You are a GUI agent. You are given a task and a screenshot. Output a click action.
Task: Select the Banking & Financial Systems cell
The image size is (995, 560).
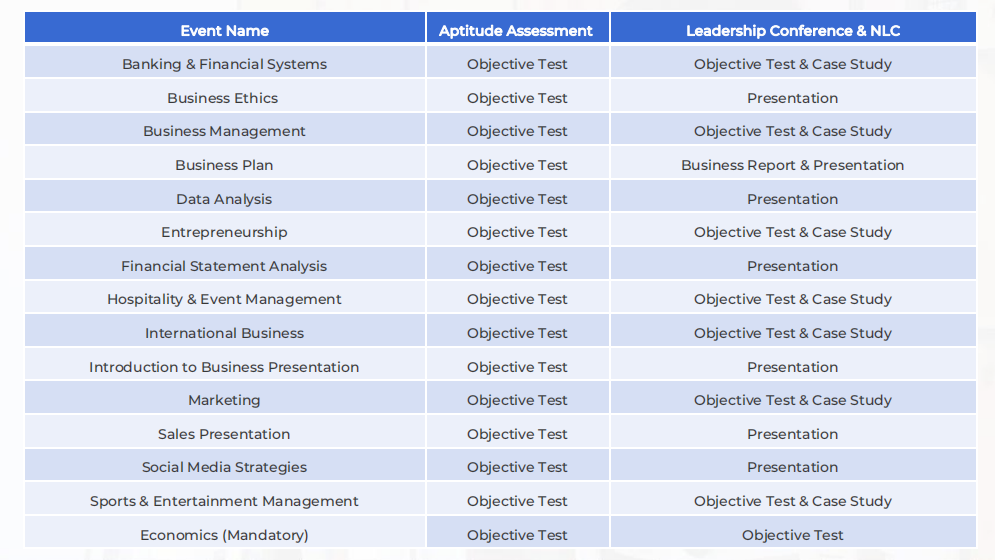225,64
